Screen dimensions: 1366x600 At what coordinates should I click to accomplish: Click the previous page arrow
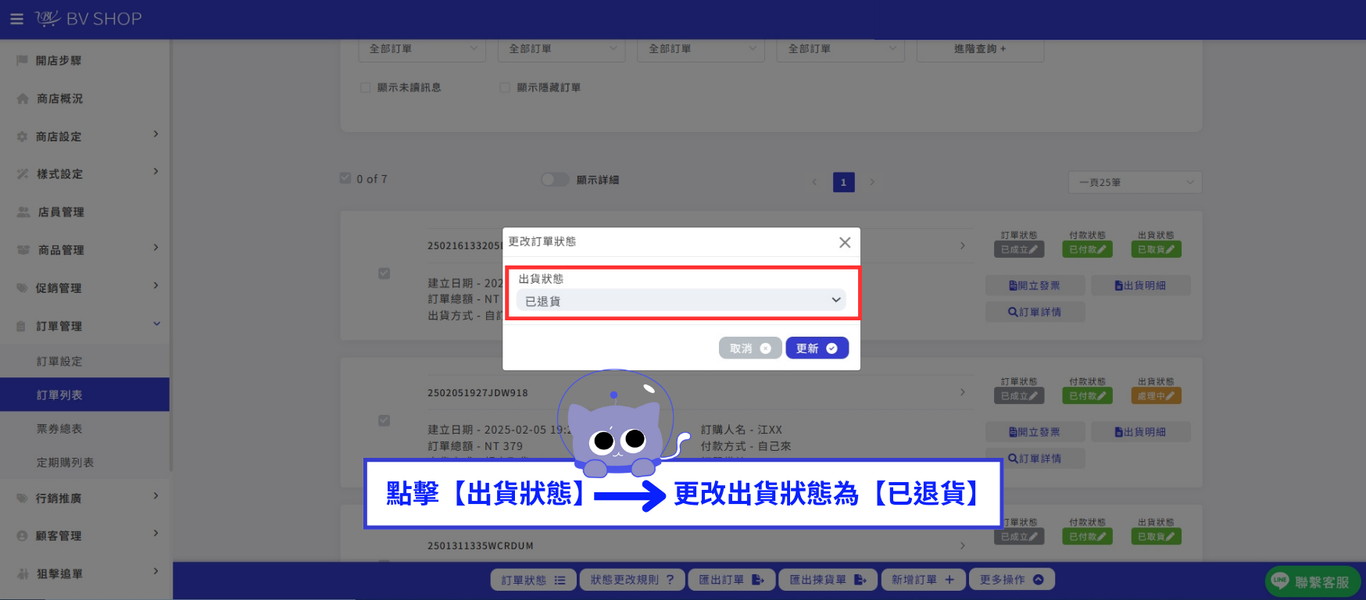tap(814, 182)
